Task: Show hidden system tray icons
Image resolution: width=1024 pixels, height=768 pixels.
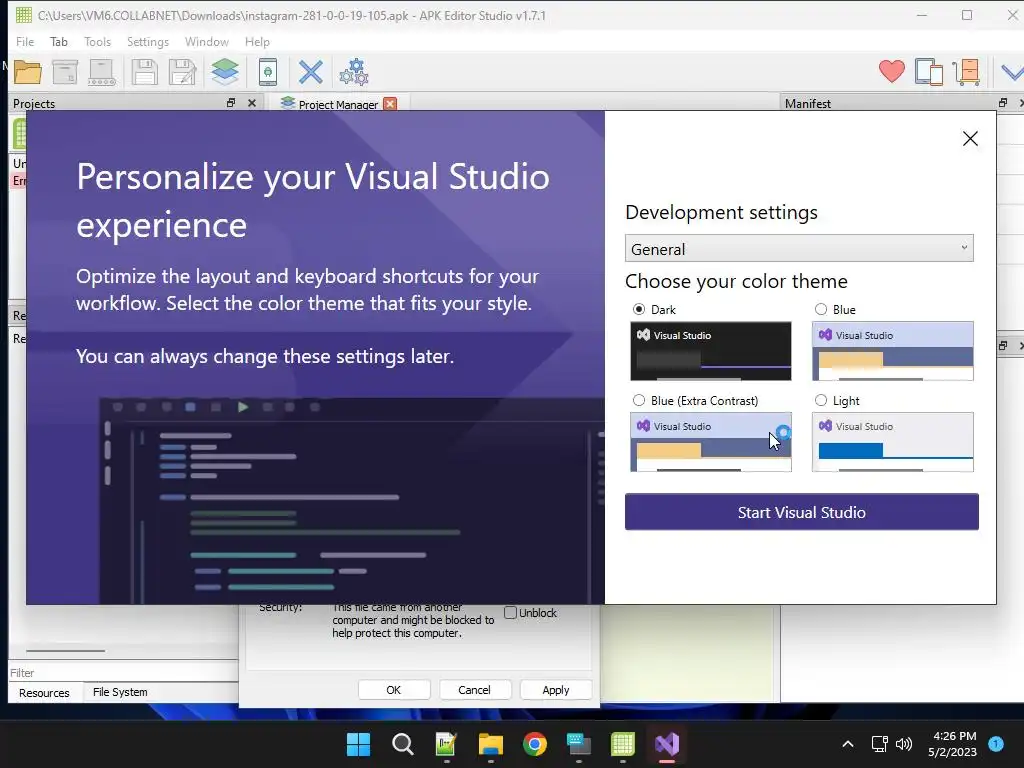Action: pyautogui.click(x=848, y=744)
